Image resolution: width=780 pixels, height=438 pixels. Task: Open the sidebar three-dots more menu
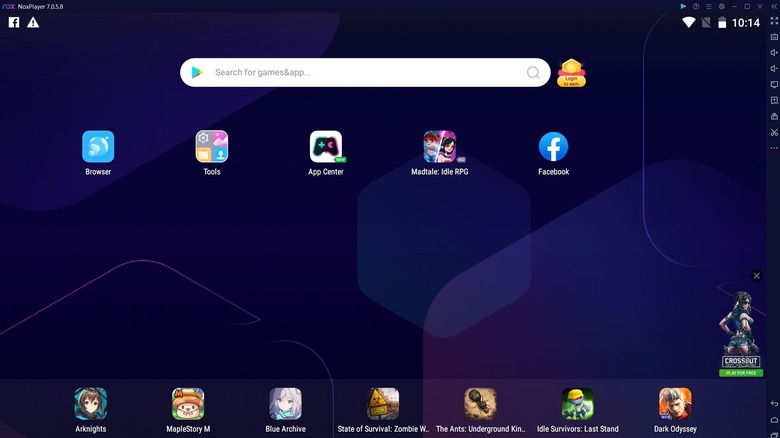coord(774,148)
